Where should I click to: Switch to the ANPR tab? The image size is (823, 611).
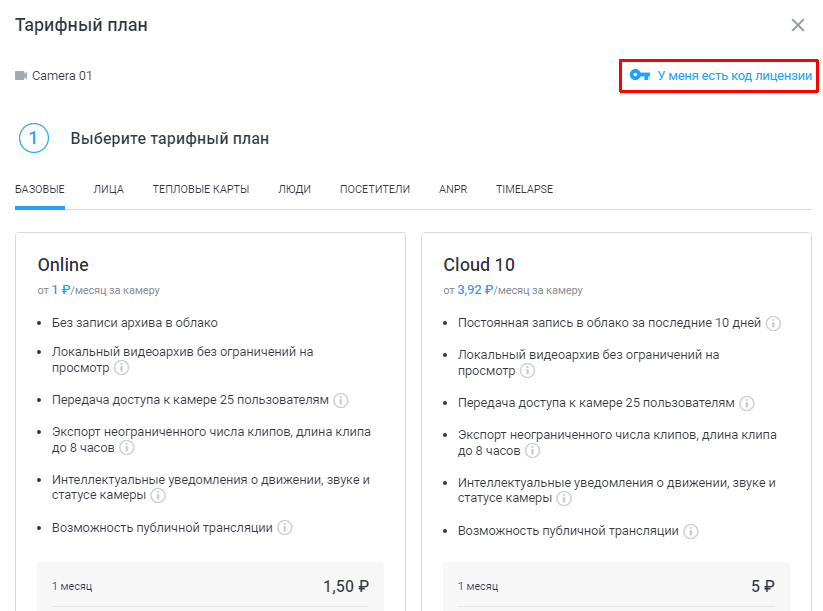click(453, 189)
